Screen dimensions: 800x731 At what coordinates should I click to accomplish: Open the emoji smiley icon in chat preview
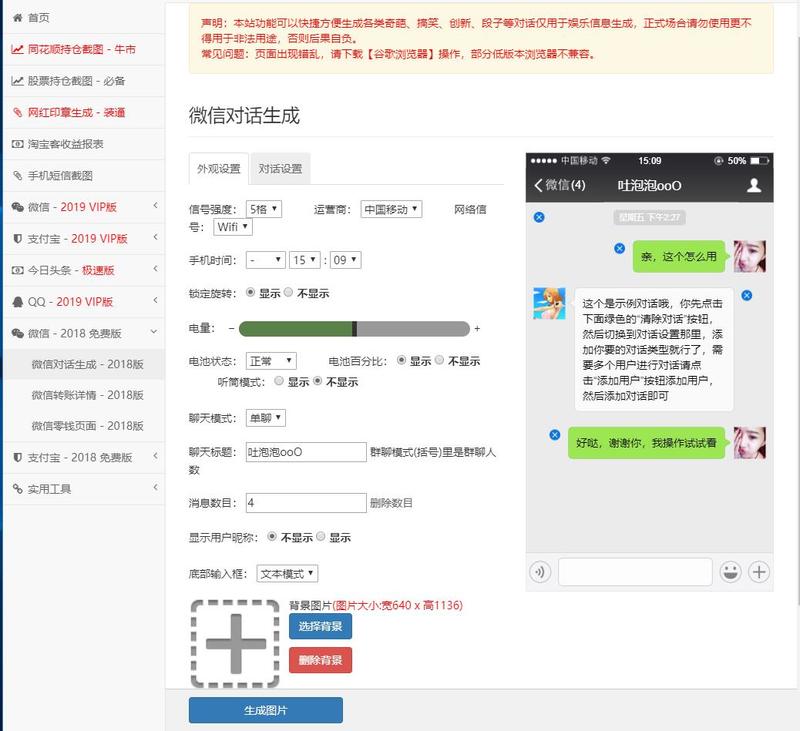coord(731,574)
